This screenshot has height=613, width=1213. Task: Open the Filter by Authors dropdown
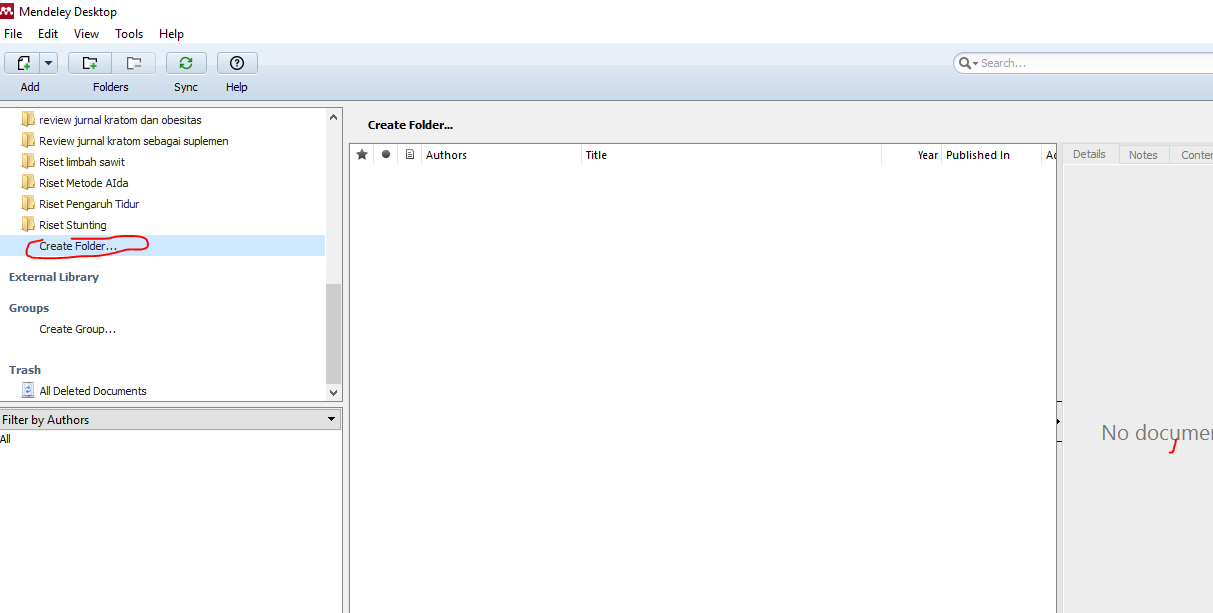(170, 420)
